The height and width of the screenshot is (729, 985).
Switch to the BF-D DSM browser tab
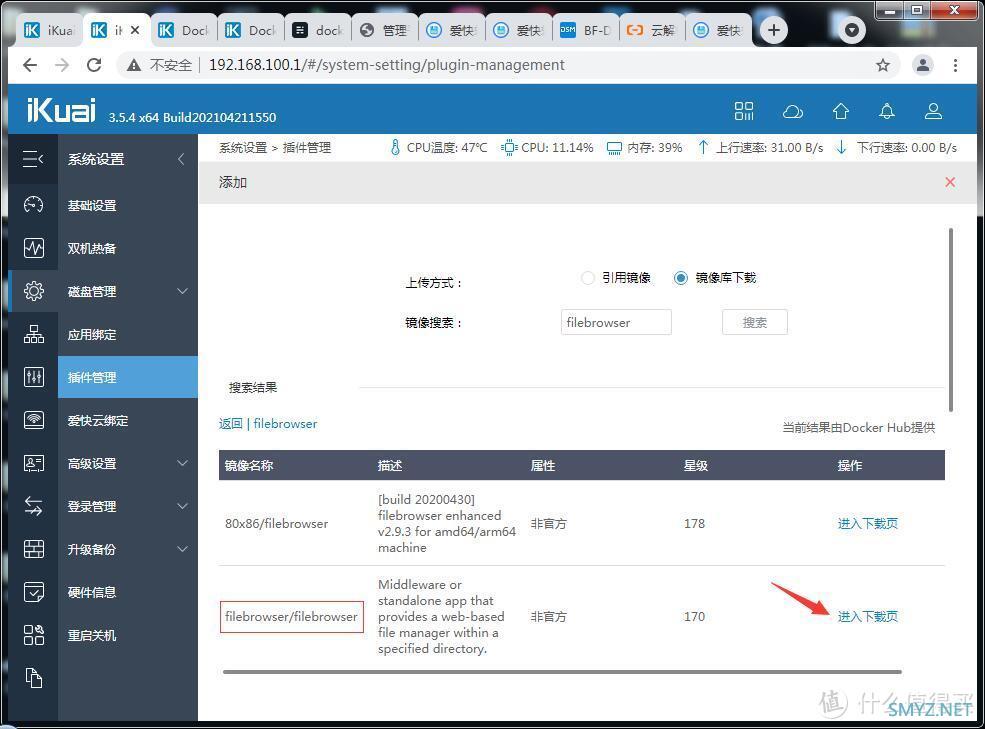point(585,30)
